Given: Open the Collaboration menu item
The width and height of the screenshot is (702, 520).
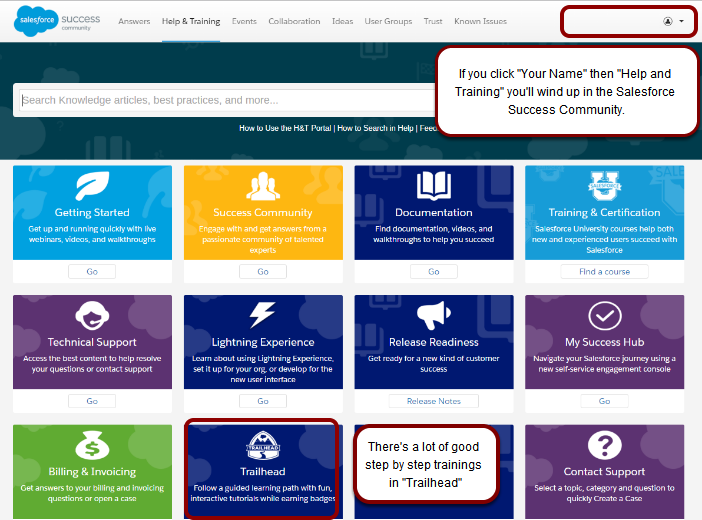Looking at the screenshot, I should pos(294,21).
